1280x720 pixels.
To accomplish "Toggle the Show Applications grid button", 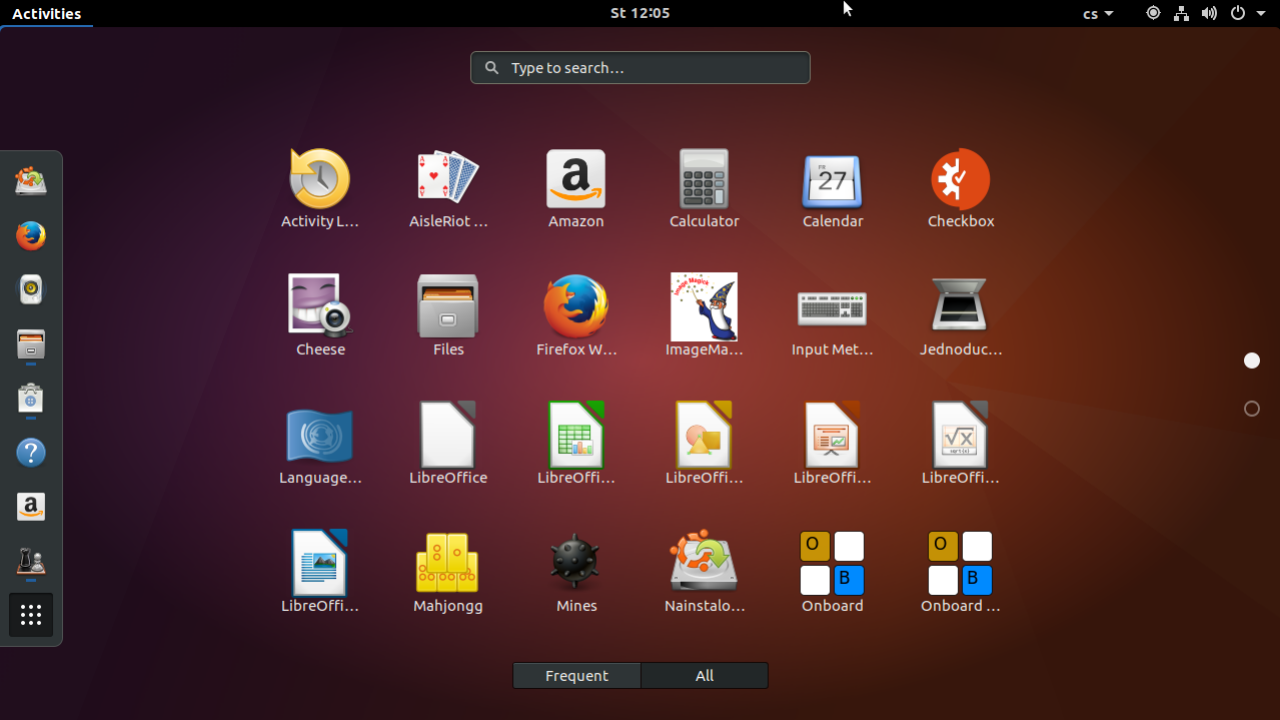I will click(x=31, y=615).
